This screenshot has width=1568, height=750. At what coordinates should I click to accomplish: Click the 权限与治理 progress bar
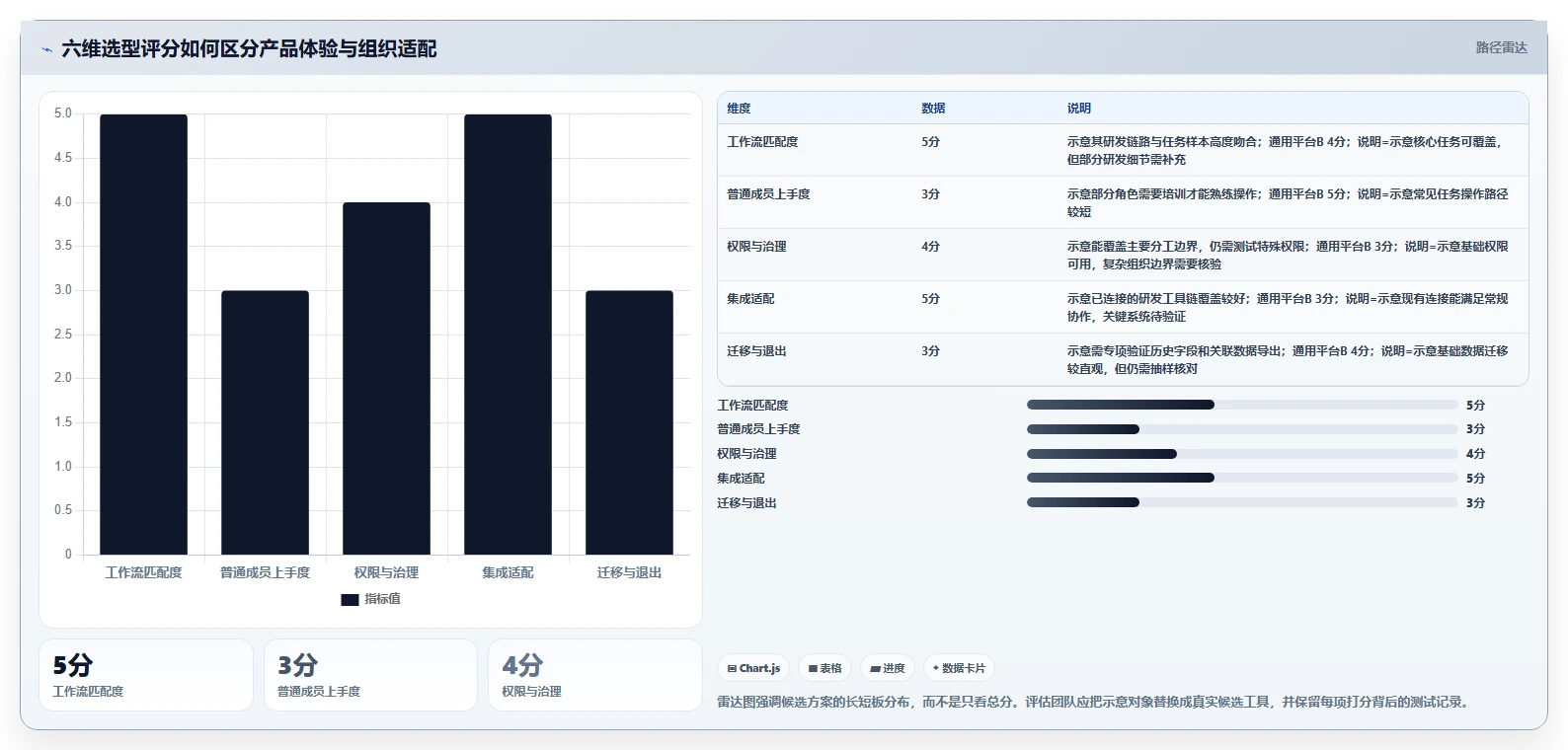(x=1242, y=454)
